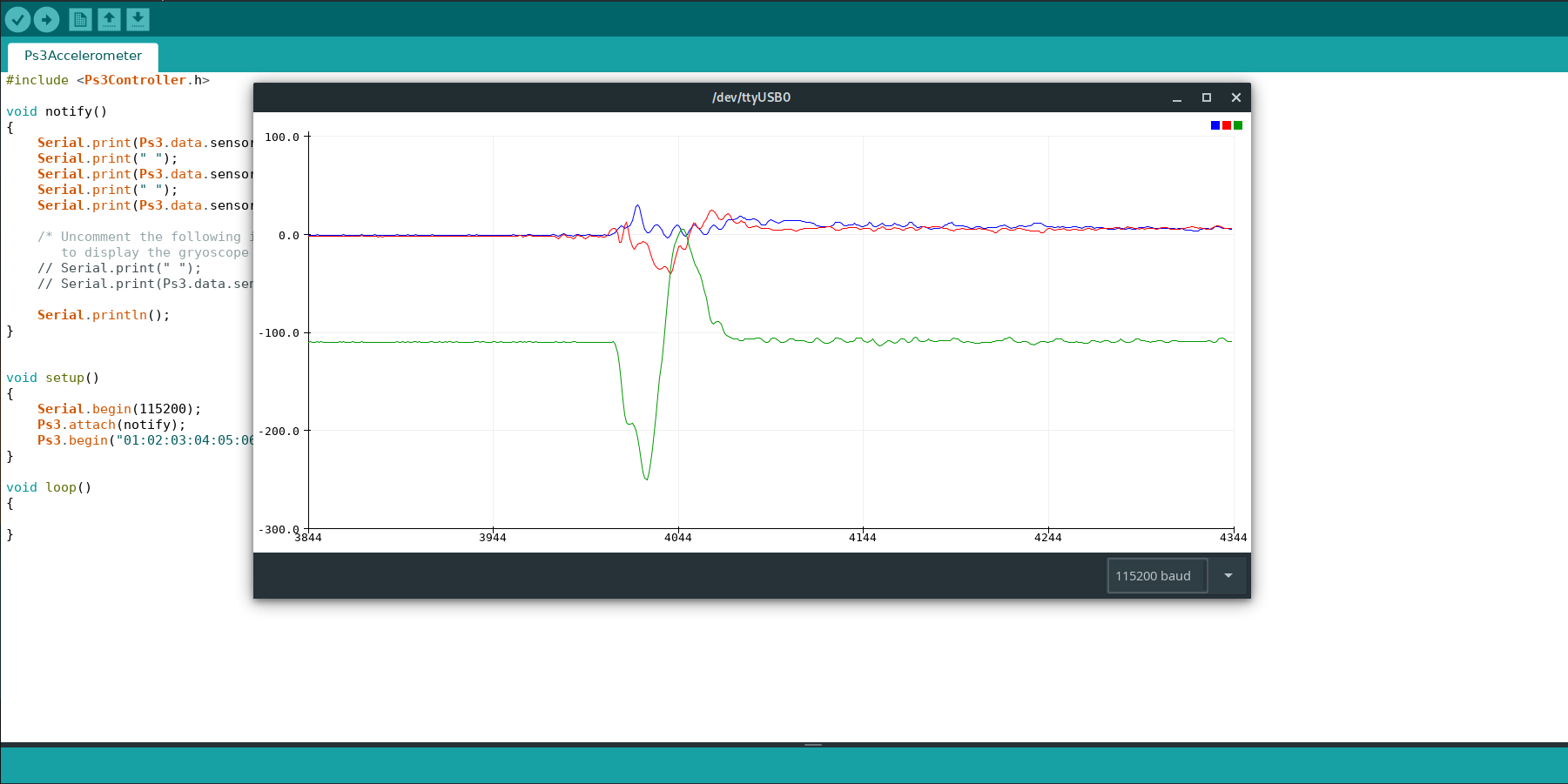This screenshot has width=1568, height=784.
Task: Click the -200.0 y-axis label
Action: [x=279, y=432]
